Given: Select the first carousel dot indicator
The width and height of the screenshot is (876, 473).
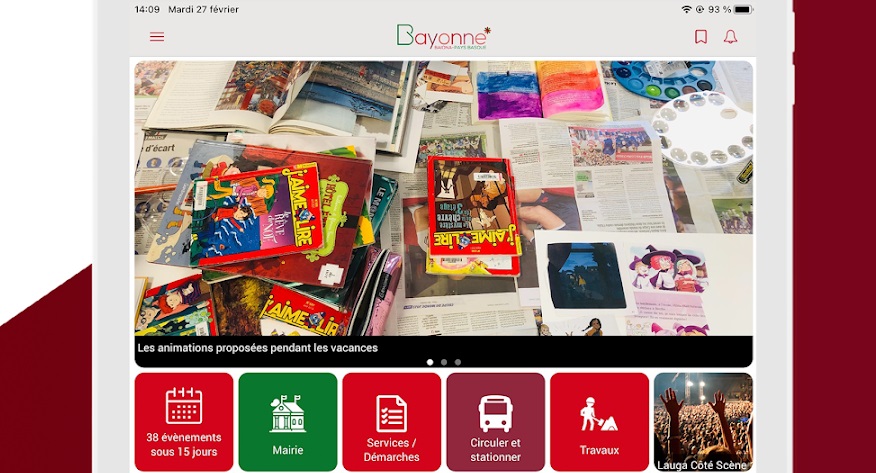Looking at the screenshot, I should point(430,362).
